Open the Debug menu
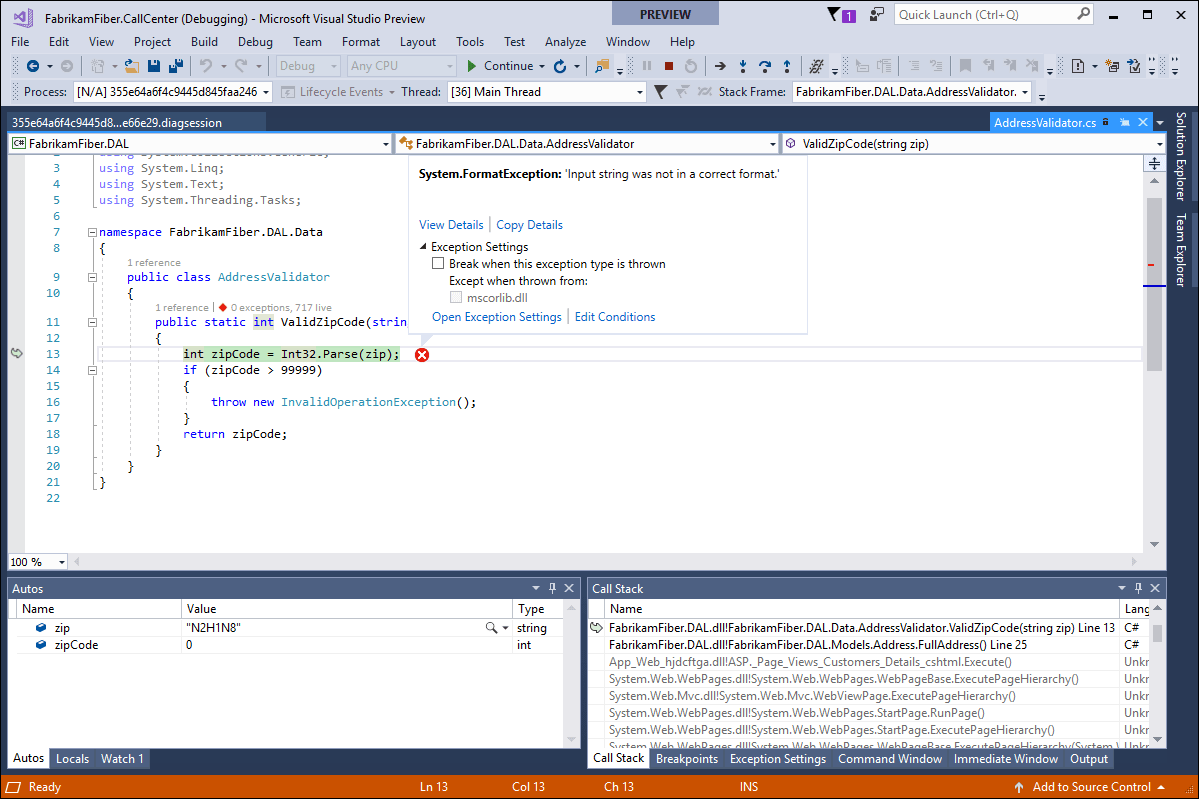 pos(255,42)
